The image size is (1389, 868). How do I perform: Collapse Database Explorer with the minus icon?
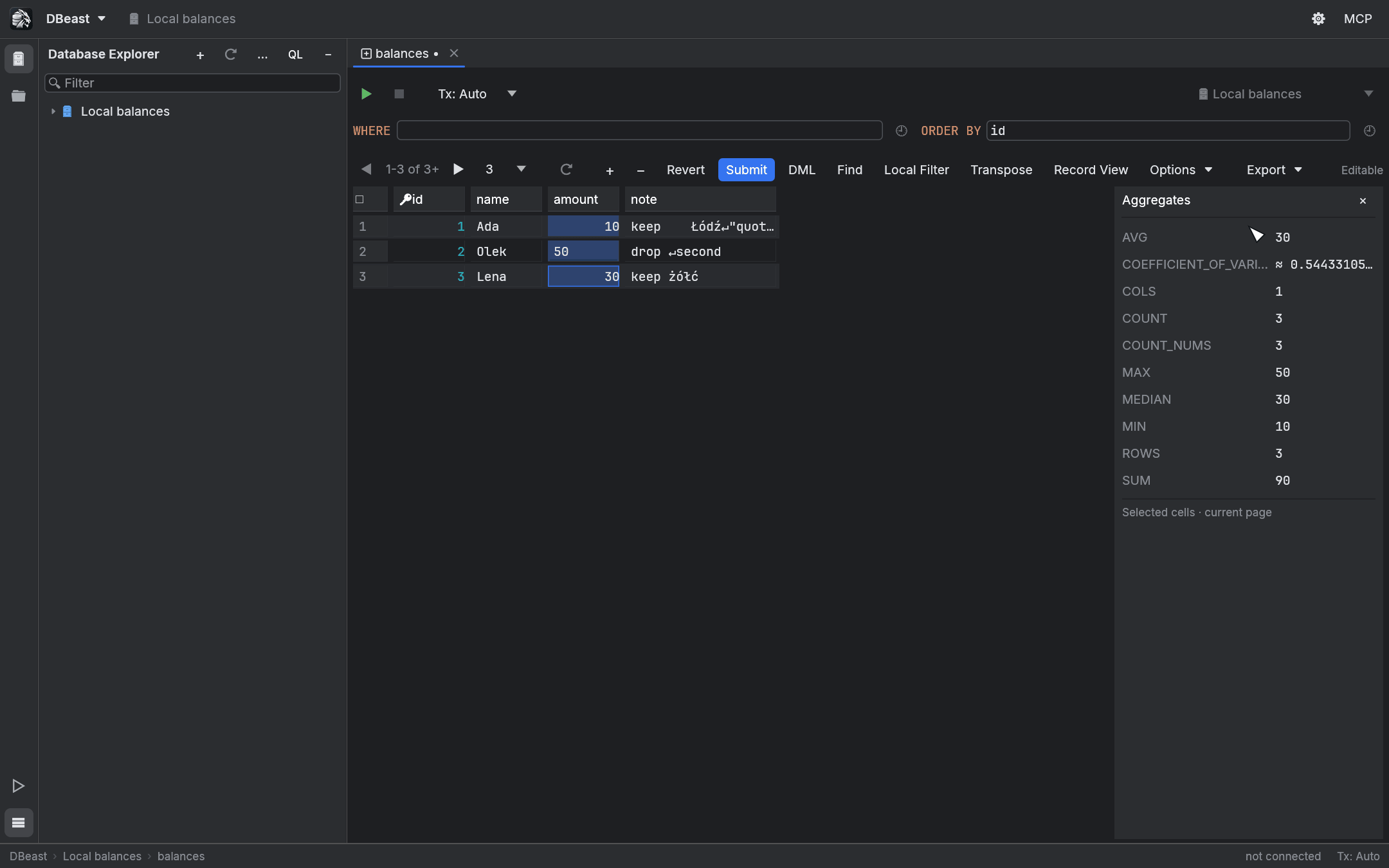coord(328,55)
